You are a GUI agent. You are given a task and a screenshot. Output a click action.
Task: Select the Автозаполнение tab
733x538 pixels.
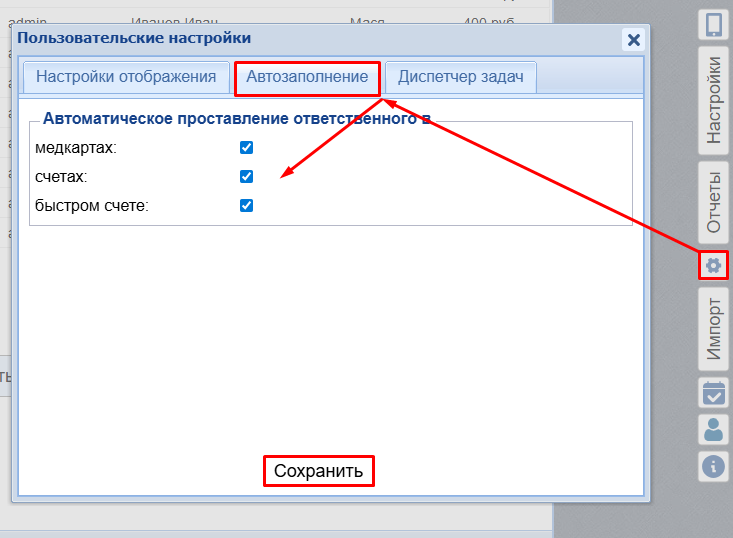pos(307,77)
